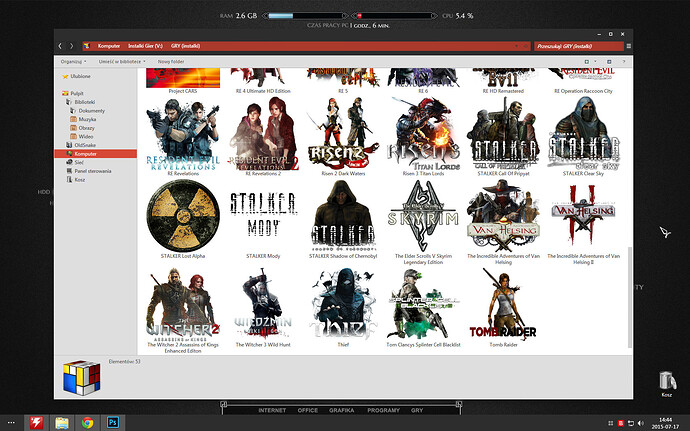690x431 pixels.
Task: Select the RE 6 folder
Action: tap(423, 78)
